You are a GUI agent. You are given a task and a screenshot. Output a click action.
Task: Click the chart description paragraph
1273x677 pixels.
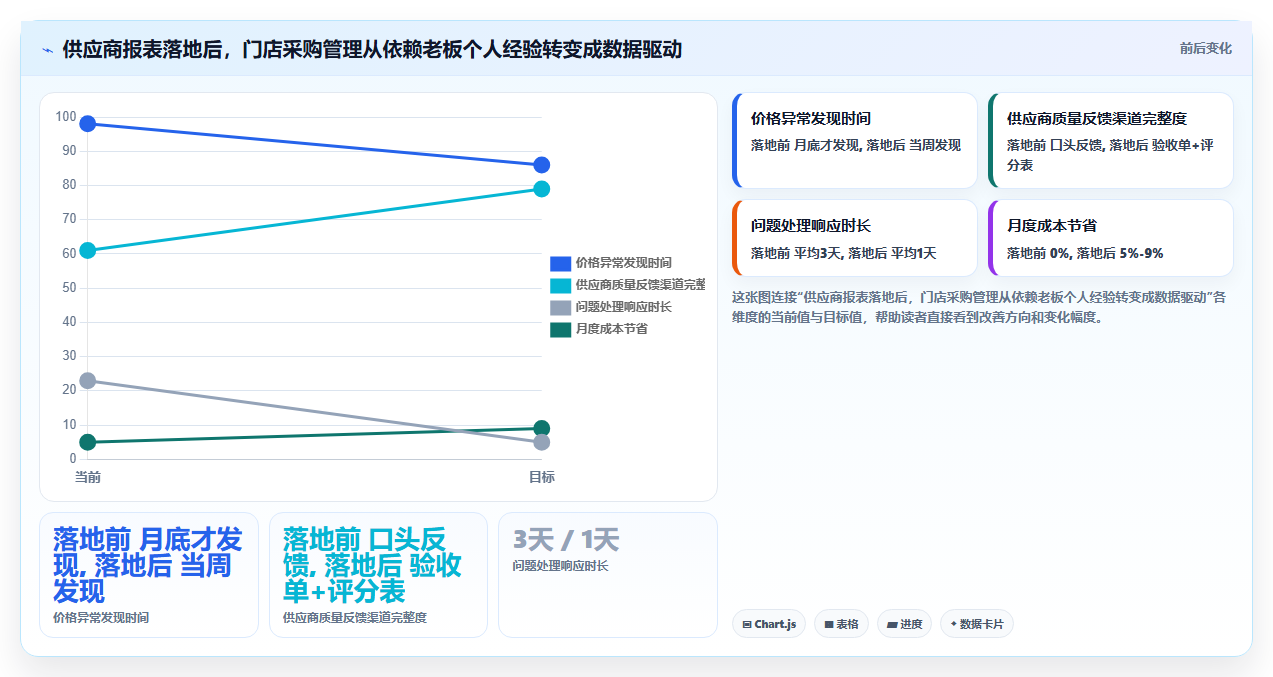[x=979, y=307]
